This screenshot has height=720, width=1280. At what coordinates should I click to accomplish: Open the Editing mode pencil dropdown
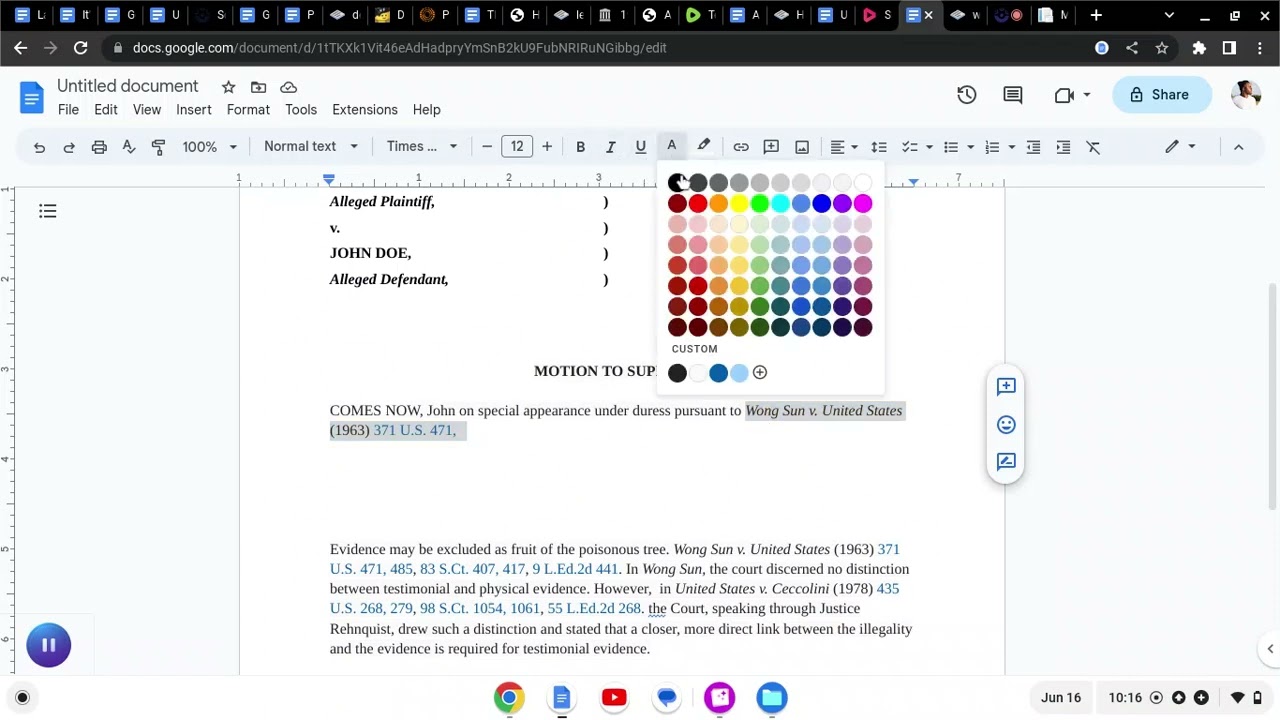1180,147
